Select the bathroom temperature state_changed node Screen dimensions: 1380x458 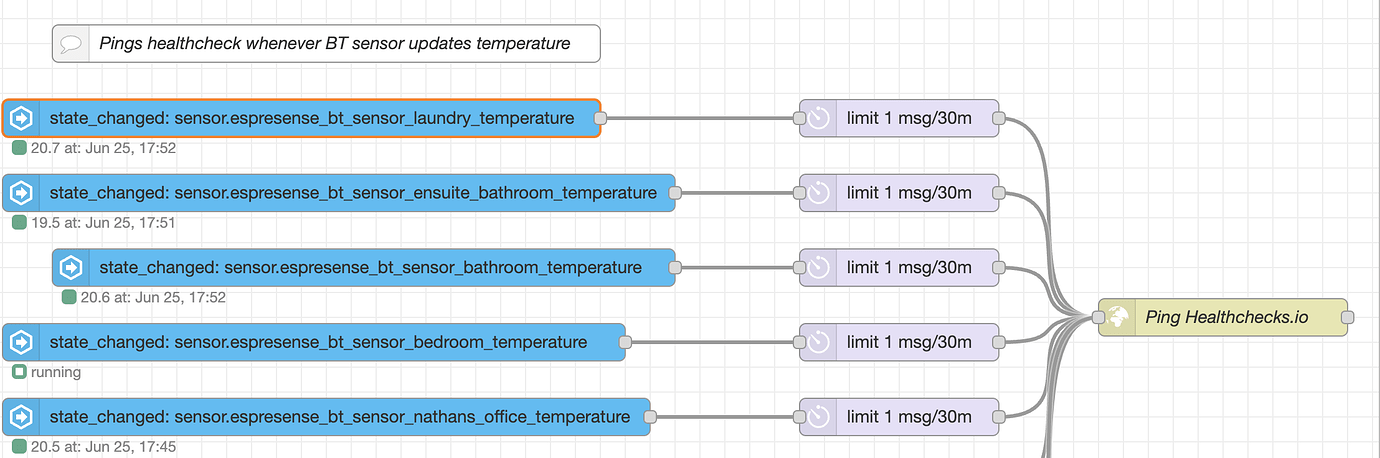(x=364, y=268)
